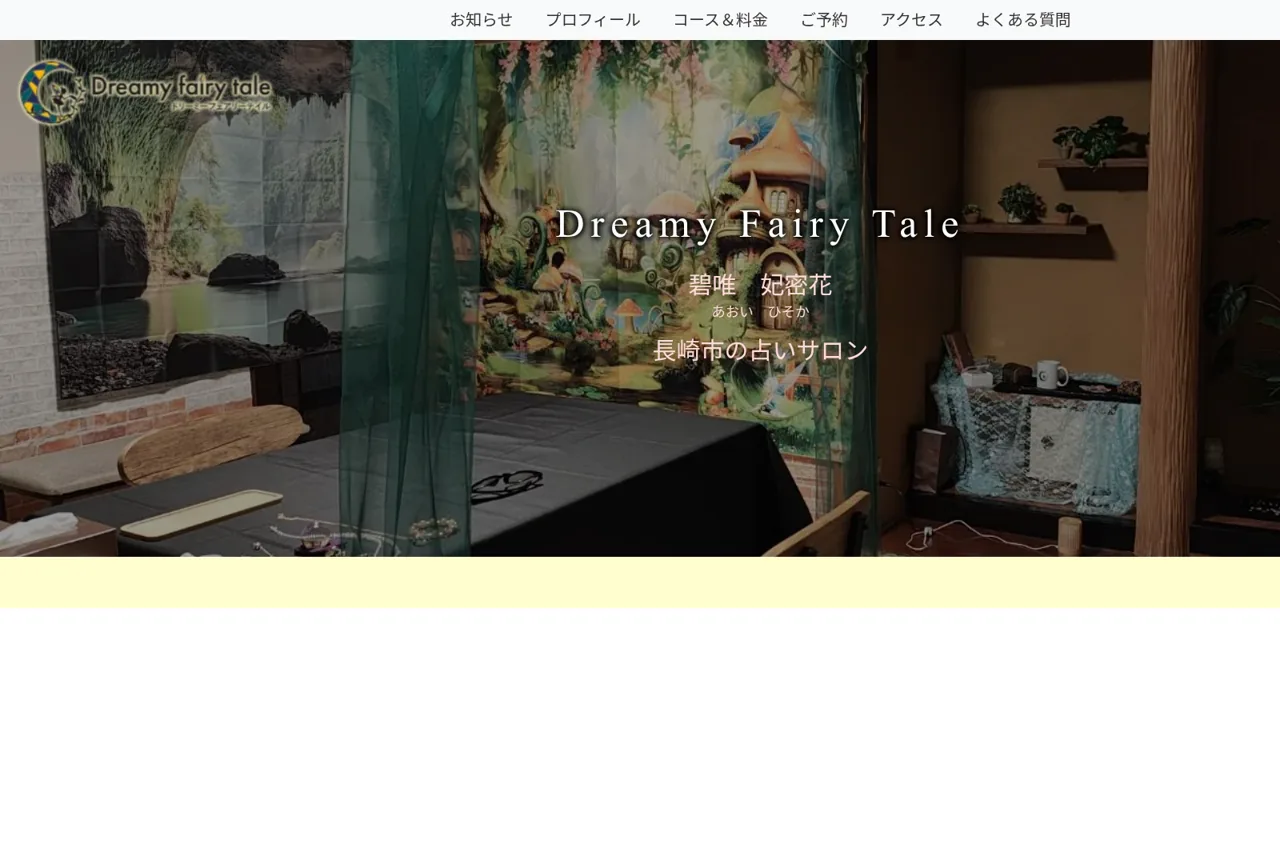Screen dimensions: 1280x860
Task: Click the name text 碧唯 妃密花
Action: pos(760,286)
